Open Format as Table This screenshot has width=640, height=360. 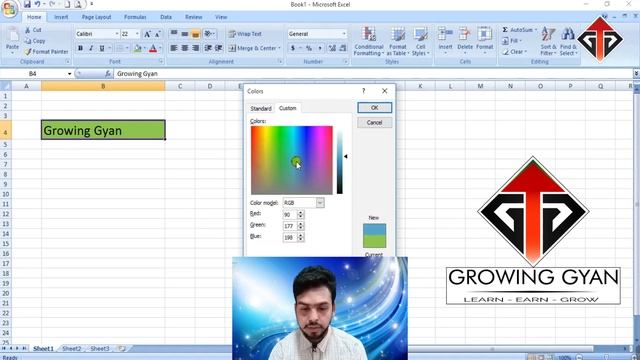coord(398,42)
